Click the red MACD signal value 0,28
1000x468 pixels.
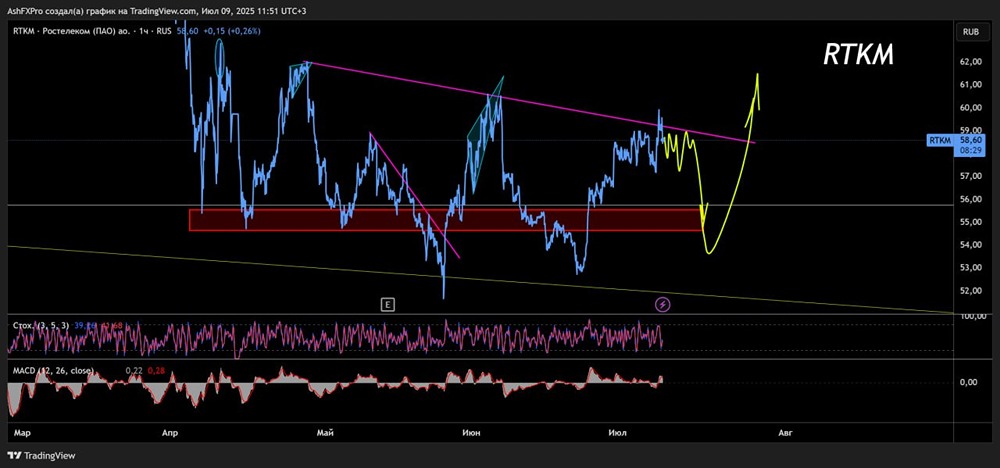pyautogui.click(x=156, y=370)
